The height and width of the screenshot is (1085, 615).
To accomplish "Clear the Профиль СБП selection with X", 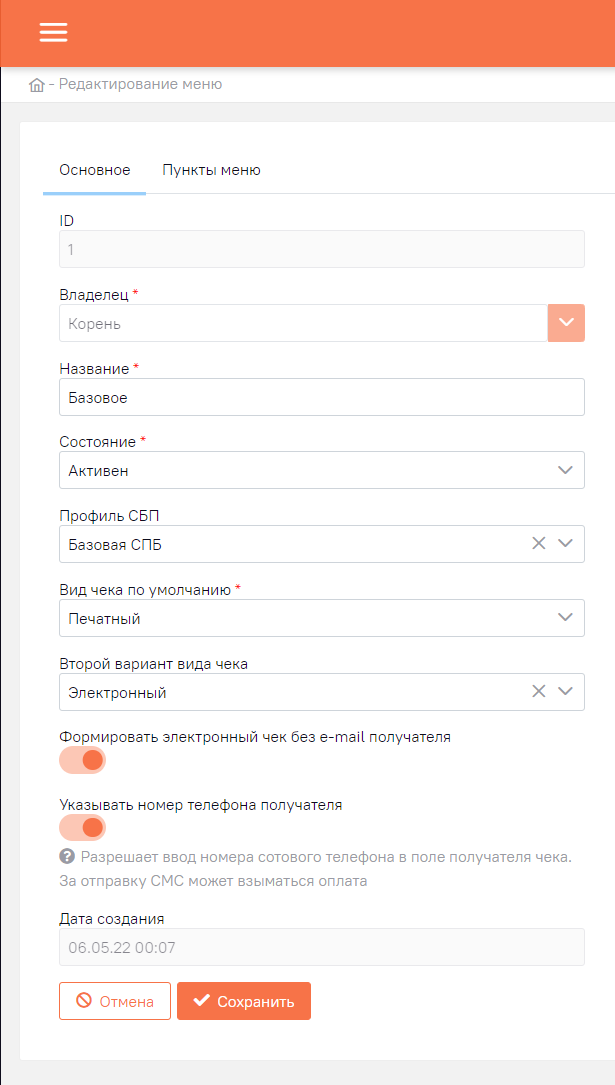I will click(x=539, y=544).
